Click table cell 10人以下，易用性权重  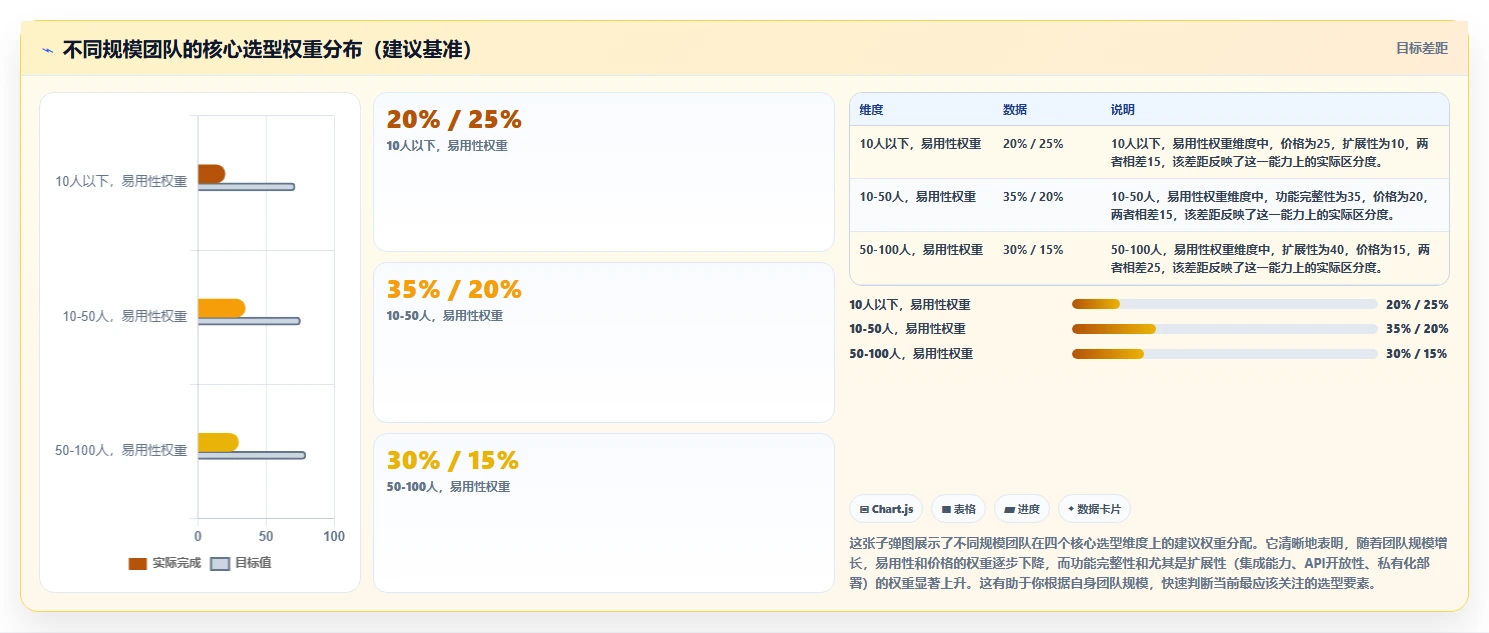tap(920, 143)
